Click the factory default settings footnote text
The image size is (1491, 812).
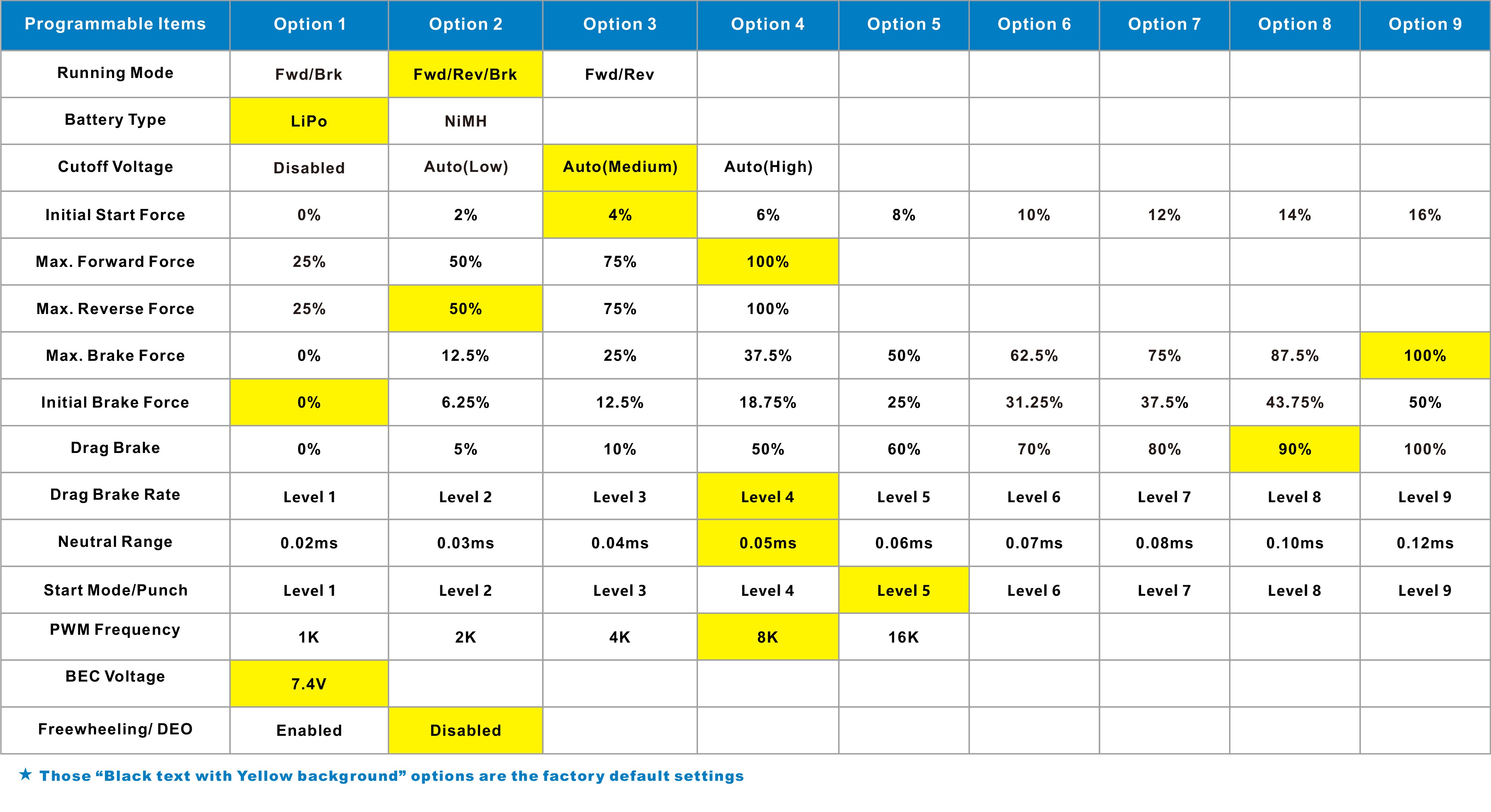tap(391, 775)
